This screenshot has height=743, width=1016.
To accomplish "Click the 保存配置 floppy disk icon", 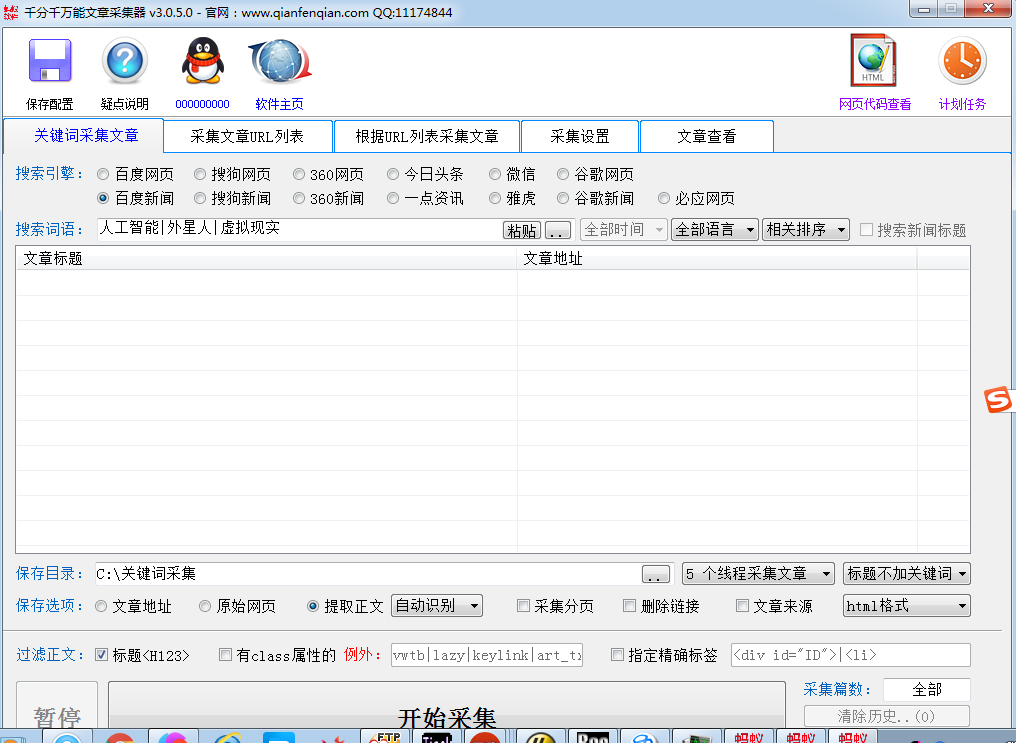I will tap(50, 61).
